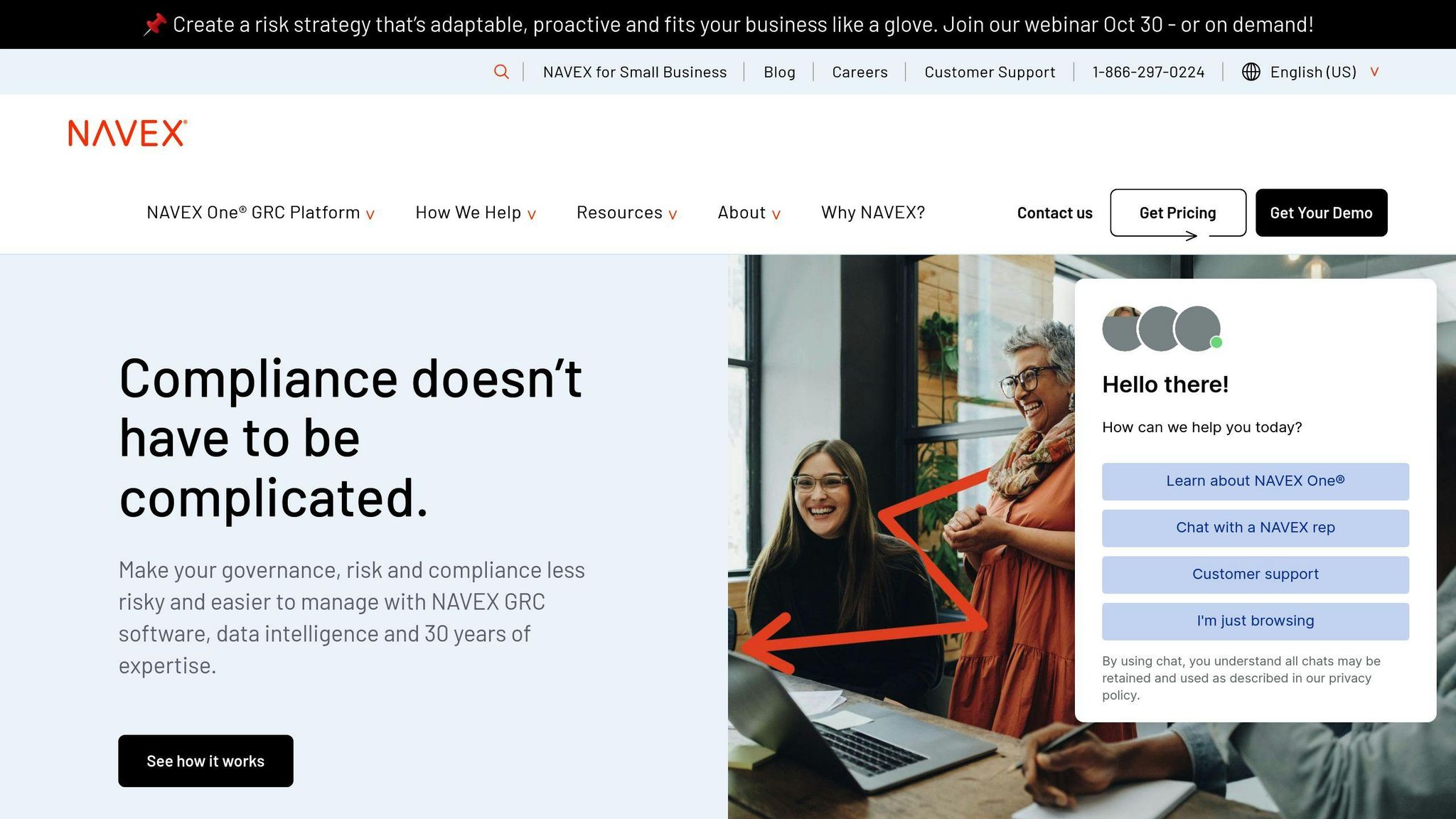1456x819 pixels.
Task: Select Chat with a NAVEX rep
Action: (x=1254, y=528)
